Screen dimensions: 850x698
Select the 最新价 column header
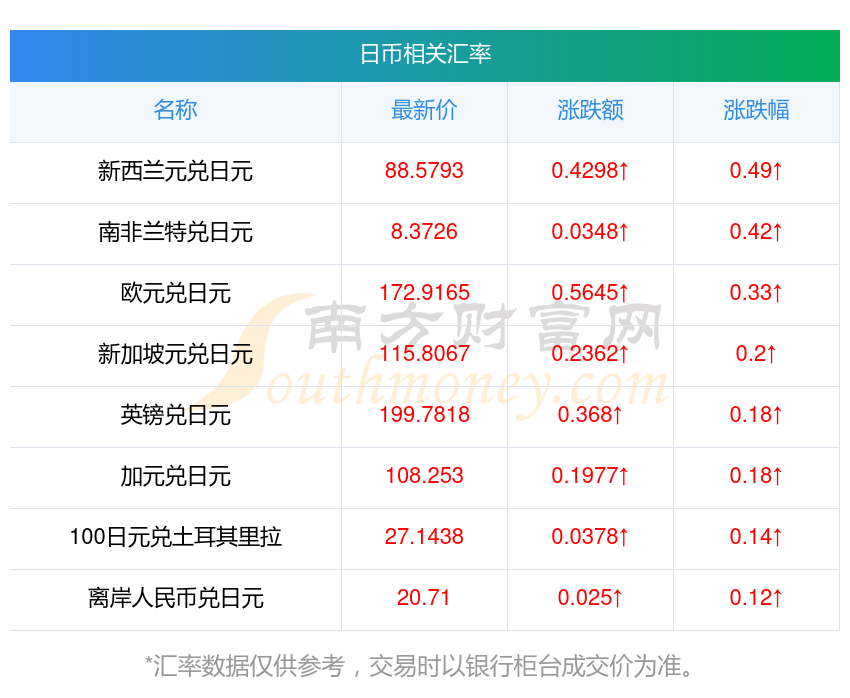(x=424, y=110)
